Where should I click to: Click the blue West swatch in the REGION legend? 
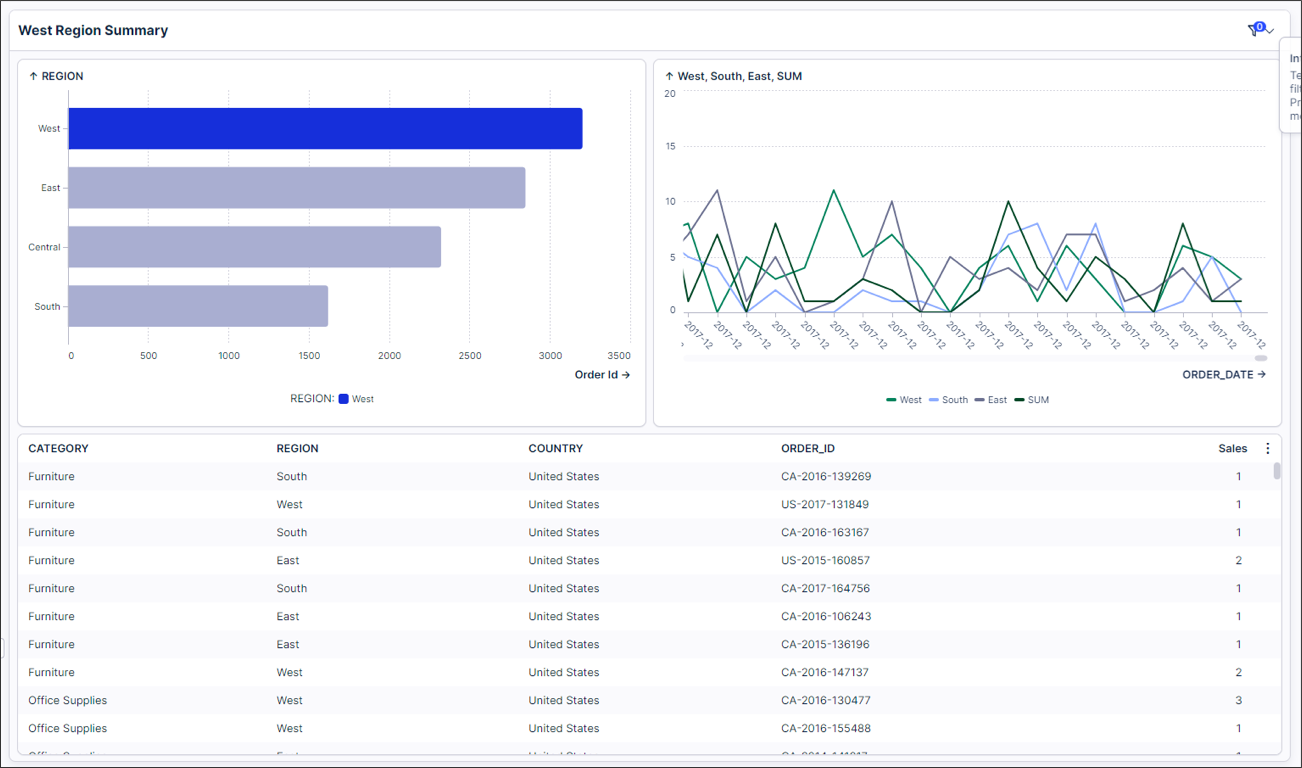click(343, 399)
